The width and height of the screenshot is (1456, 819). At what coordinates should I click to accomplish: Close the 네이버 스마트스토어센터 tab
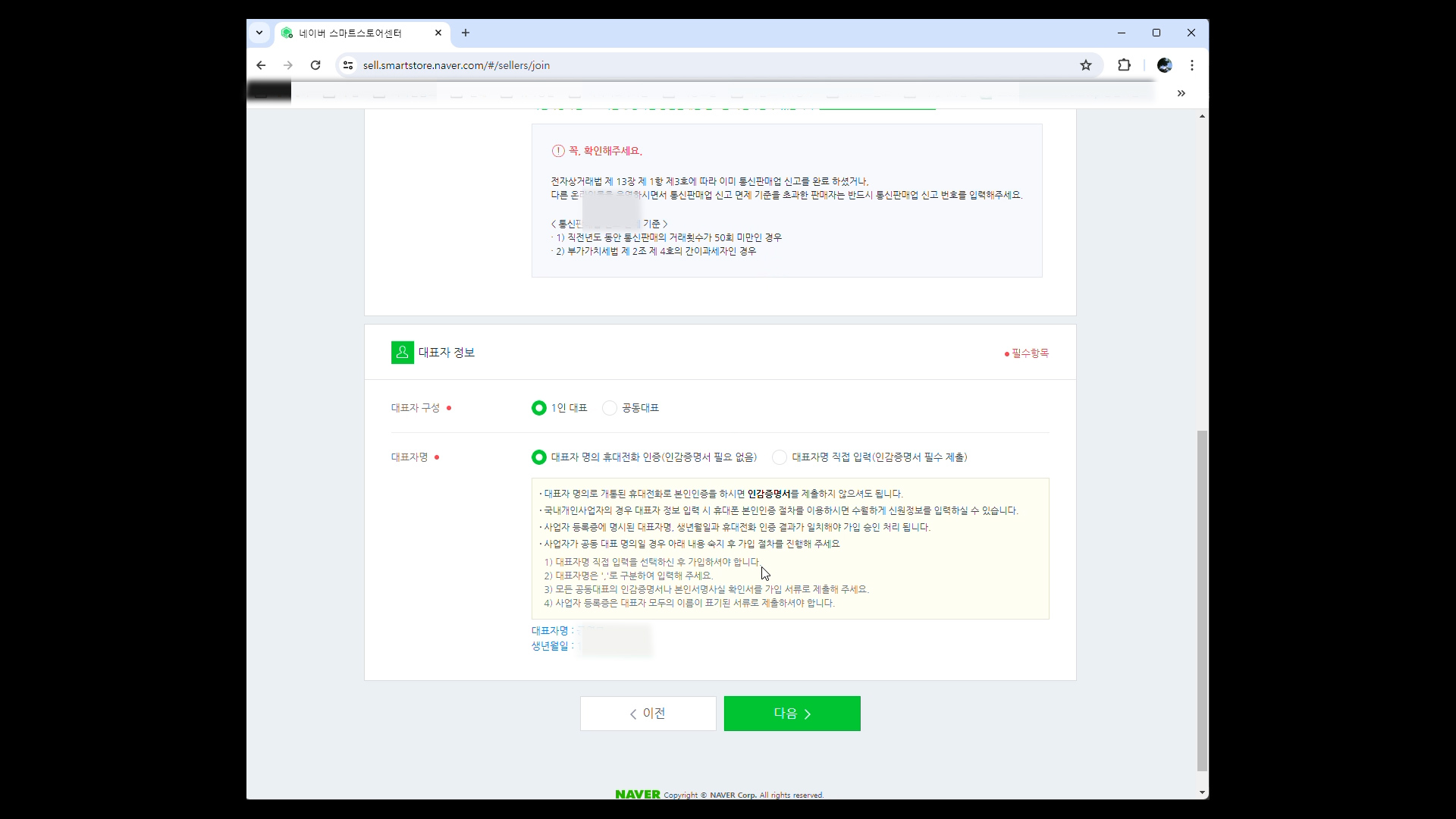438,33
